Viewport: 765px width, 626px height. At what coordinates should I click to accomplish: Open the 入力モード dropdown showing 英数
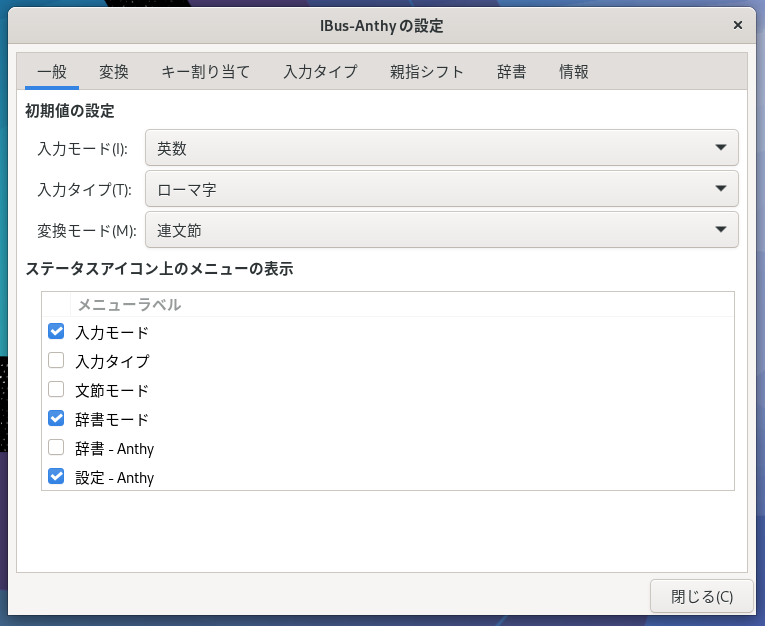[x=442, y=148]
